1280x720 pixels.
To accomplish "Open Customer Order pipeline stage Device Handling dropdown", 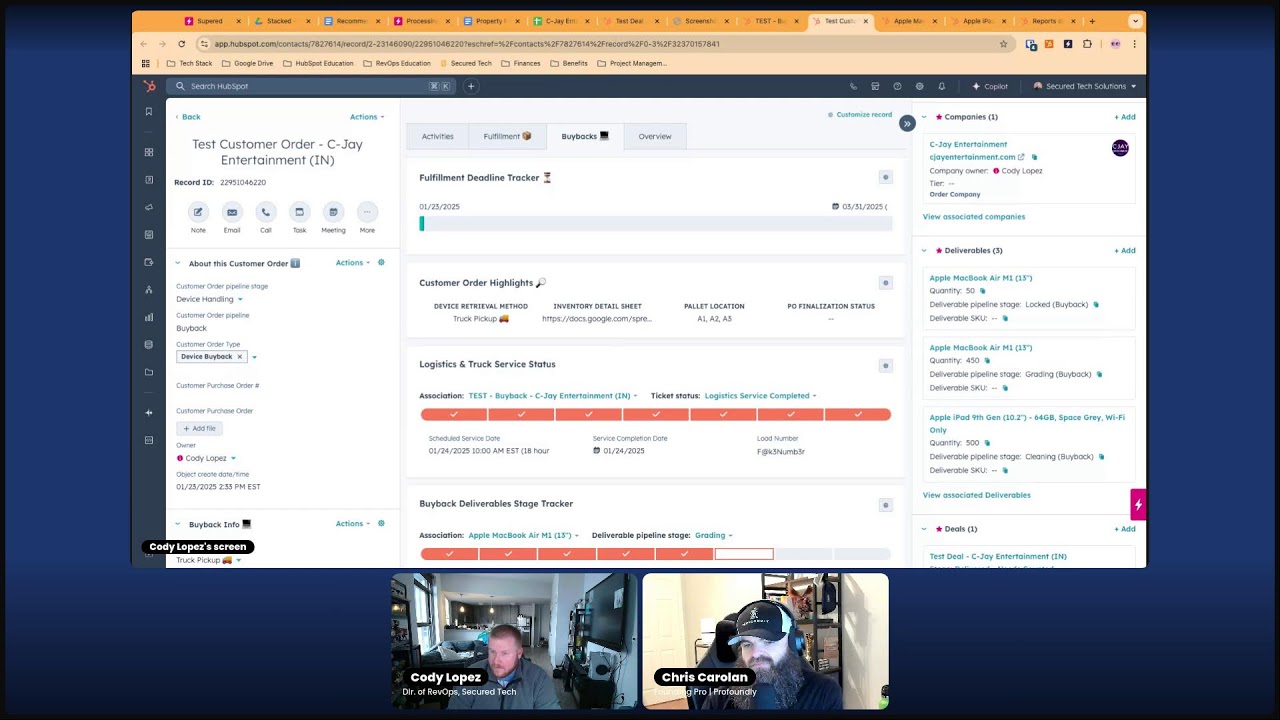I will [208, 299].
